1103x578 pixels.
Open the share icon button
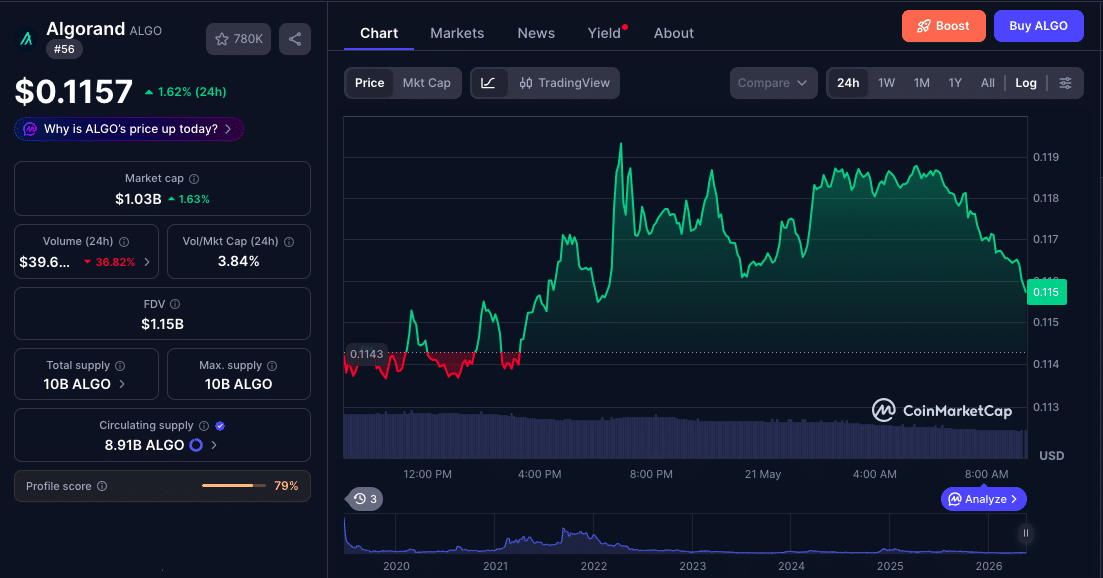[x=295, y=39]
